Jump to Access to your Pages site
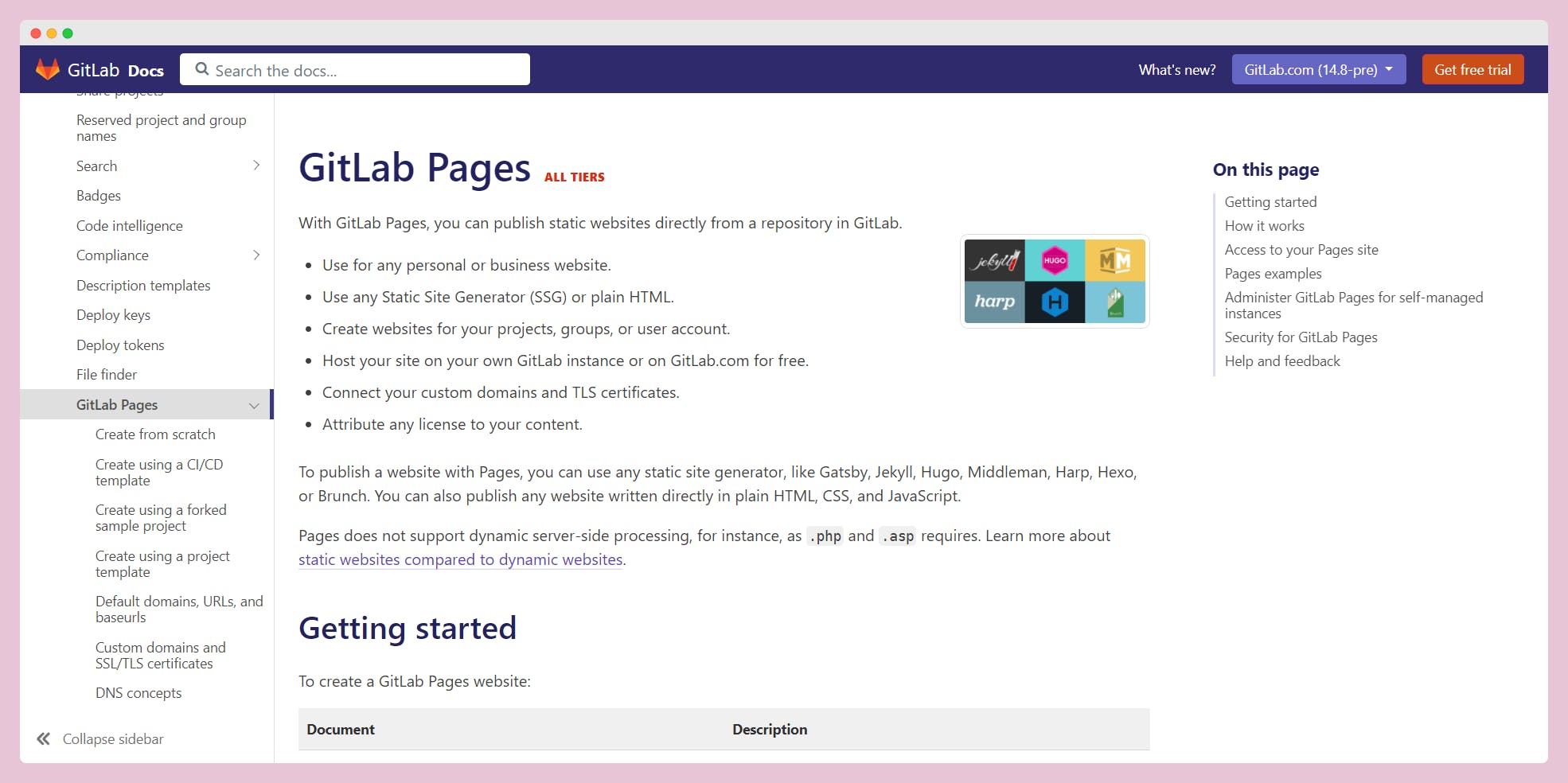Screen dimensions: 1568x783 coord(1301,250)
